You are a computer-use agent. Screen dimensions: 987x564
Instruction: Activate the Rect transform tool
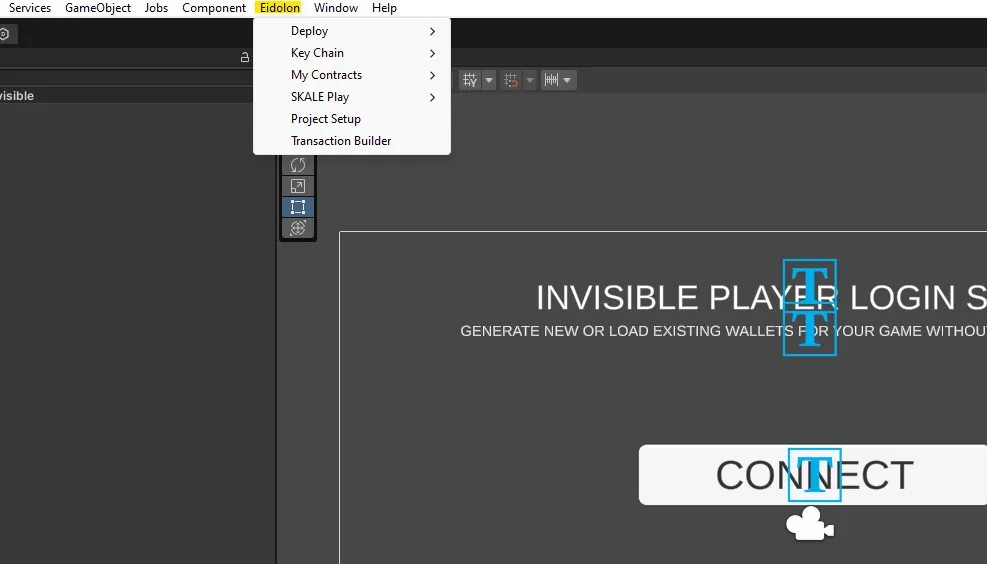pyautogui.click(x=298, y=207)
